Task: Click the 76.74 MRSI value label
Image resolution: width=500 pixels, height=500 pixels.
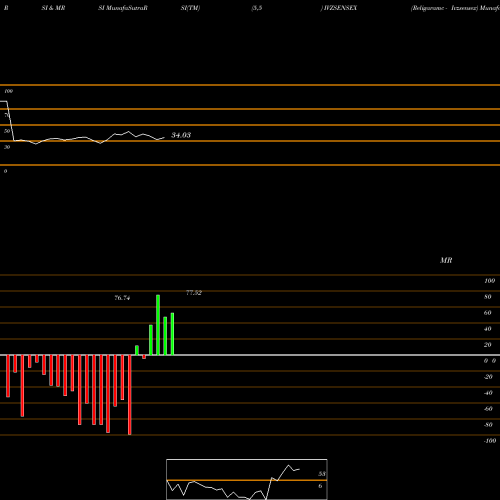Action: click(122, 298)
